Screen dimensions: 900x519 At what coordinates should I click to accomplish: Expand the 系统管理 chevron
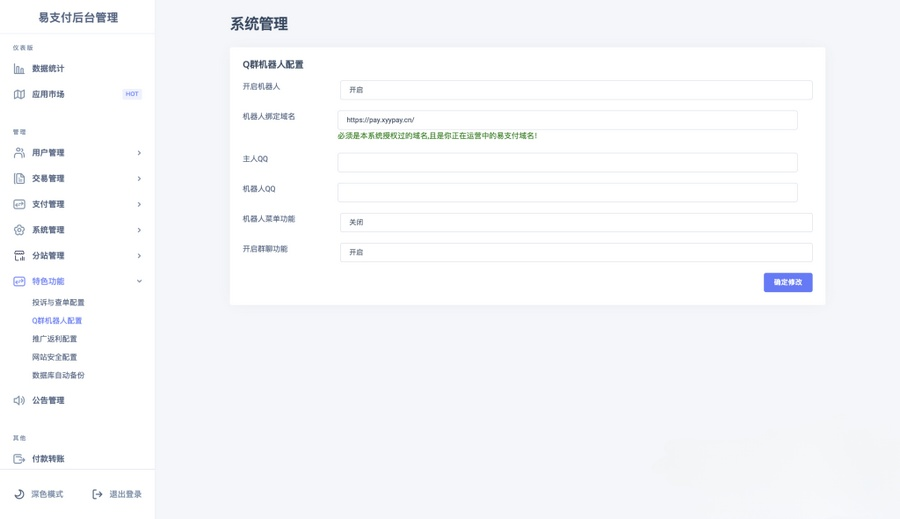click(x=139, y=230)
